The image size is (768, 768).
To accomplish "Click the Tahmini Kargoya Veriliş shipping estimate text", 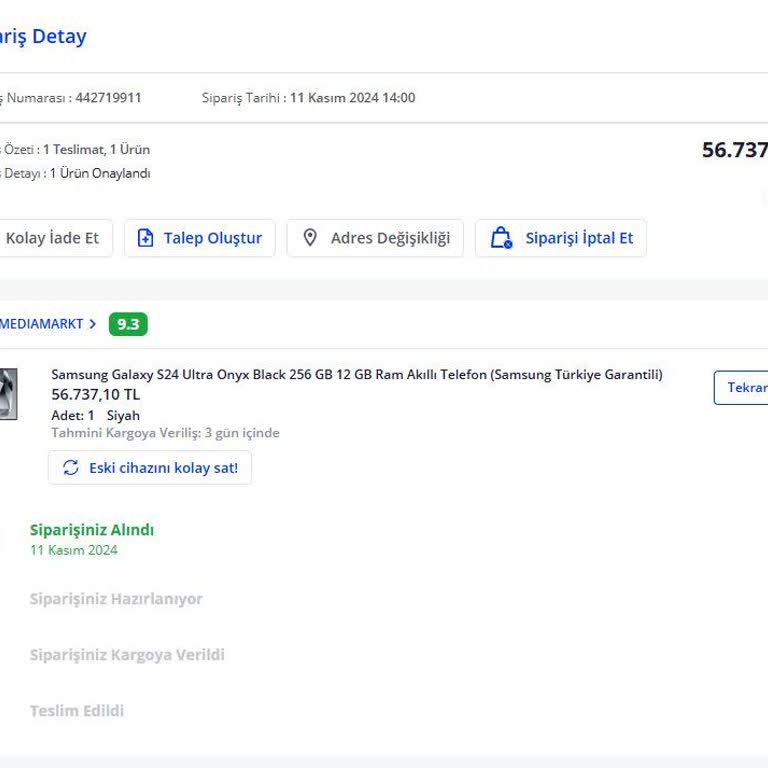I will (x=165, y=433).
